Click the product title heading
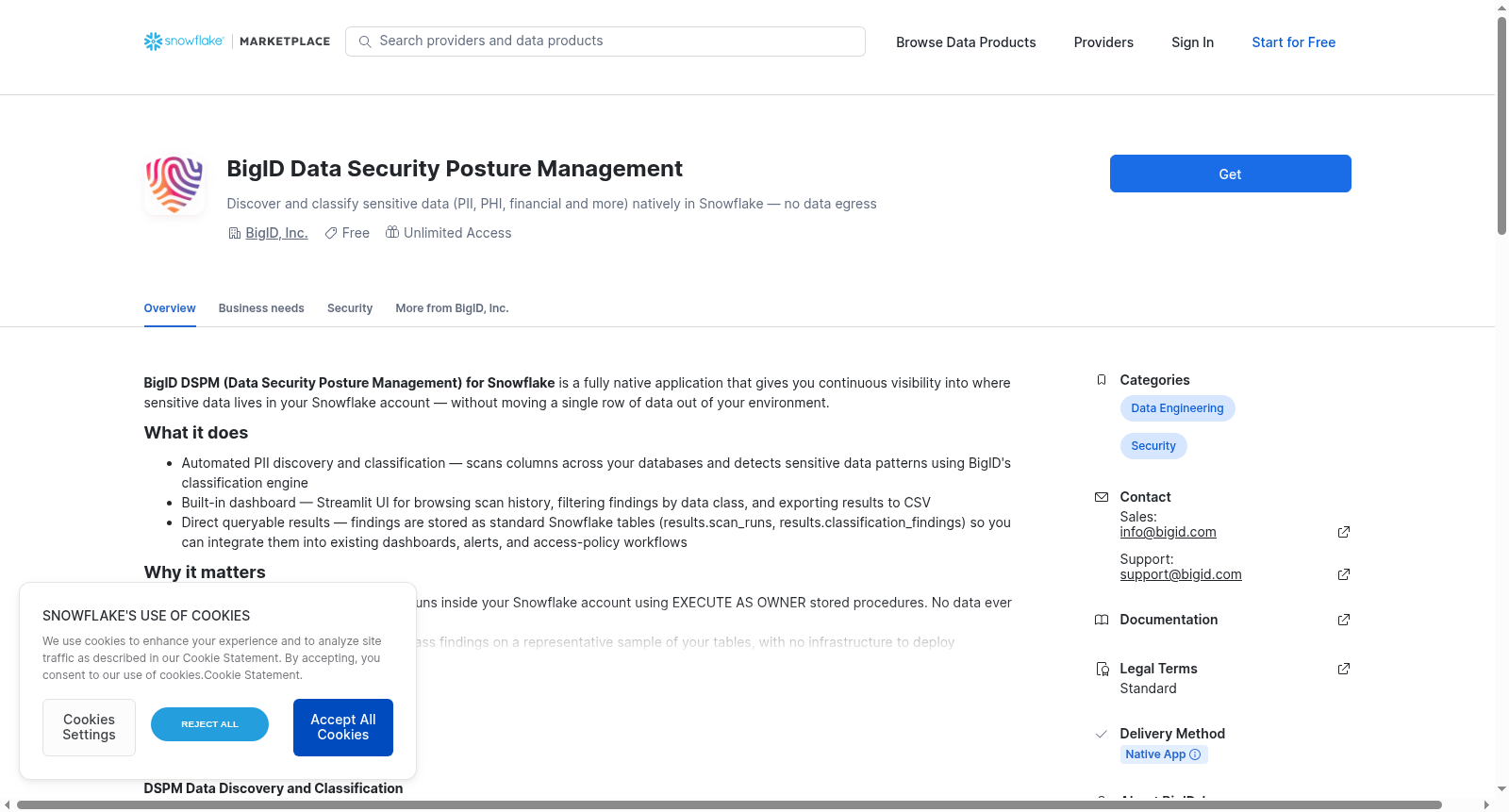This screenshot has width=1509, height=812. pyautogui.click(x=455, y=169)
